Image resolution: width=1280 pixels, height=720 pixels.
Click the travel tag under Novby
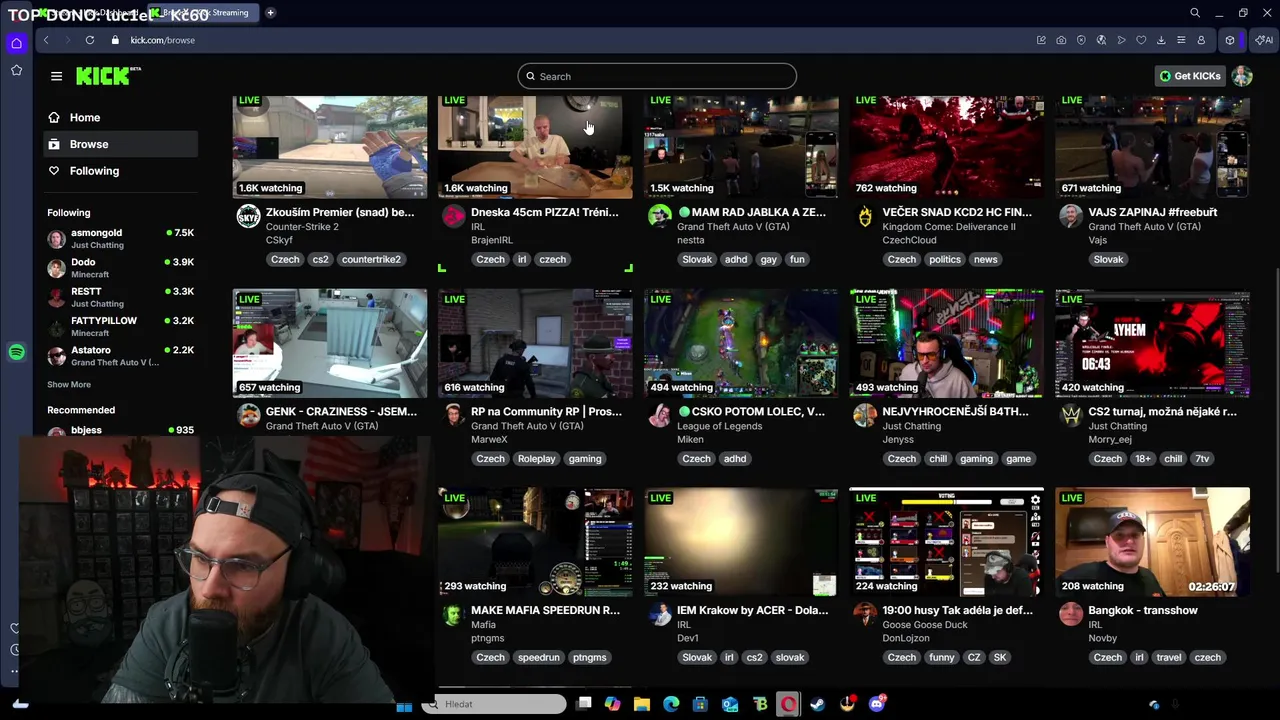pos(1168,657)
